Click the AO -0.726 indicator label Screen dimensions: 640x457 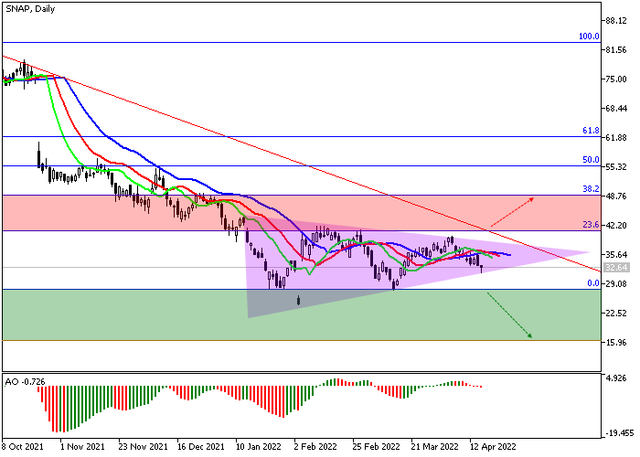[x=25, y=382]
